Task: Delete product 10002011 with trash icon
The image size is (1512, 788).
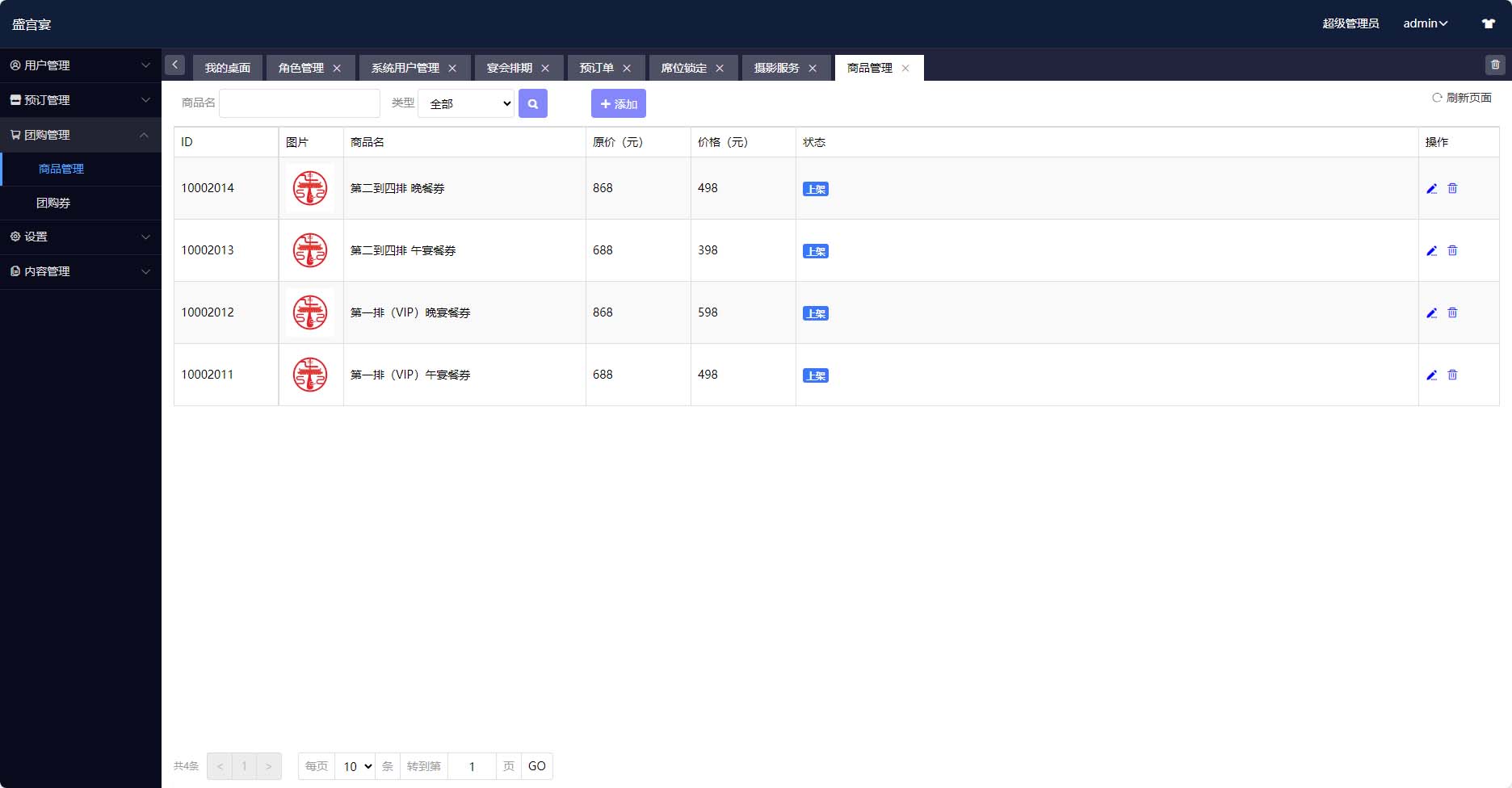Action: (x=1452, y=375)
